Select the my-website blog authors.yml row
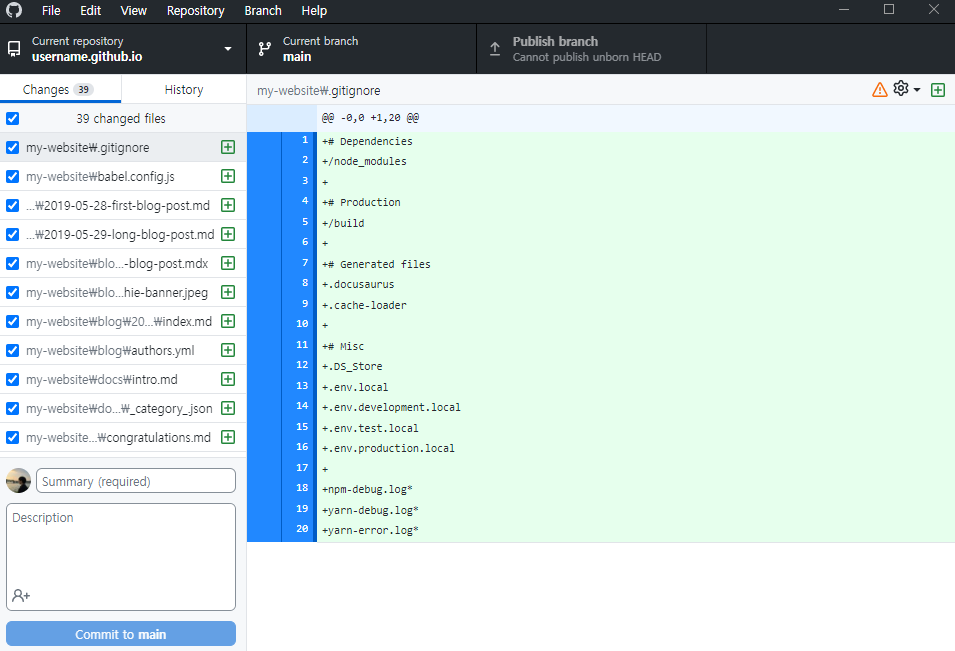The height and width of the screenshot is (651, 955). click(123, 350)
